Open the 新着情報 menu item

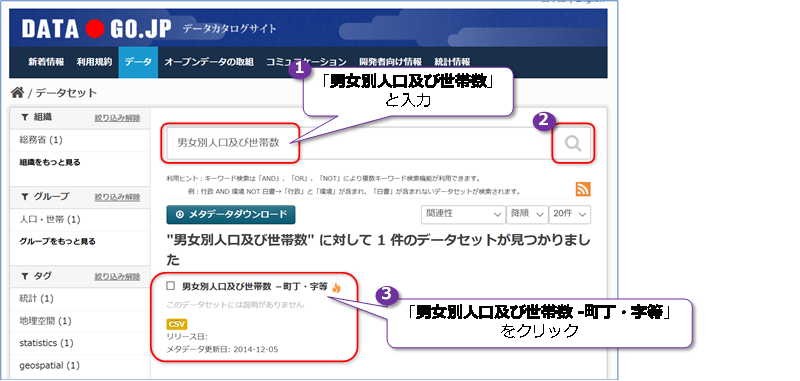(46, 62)
